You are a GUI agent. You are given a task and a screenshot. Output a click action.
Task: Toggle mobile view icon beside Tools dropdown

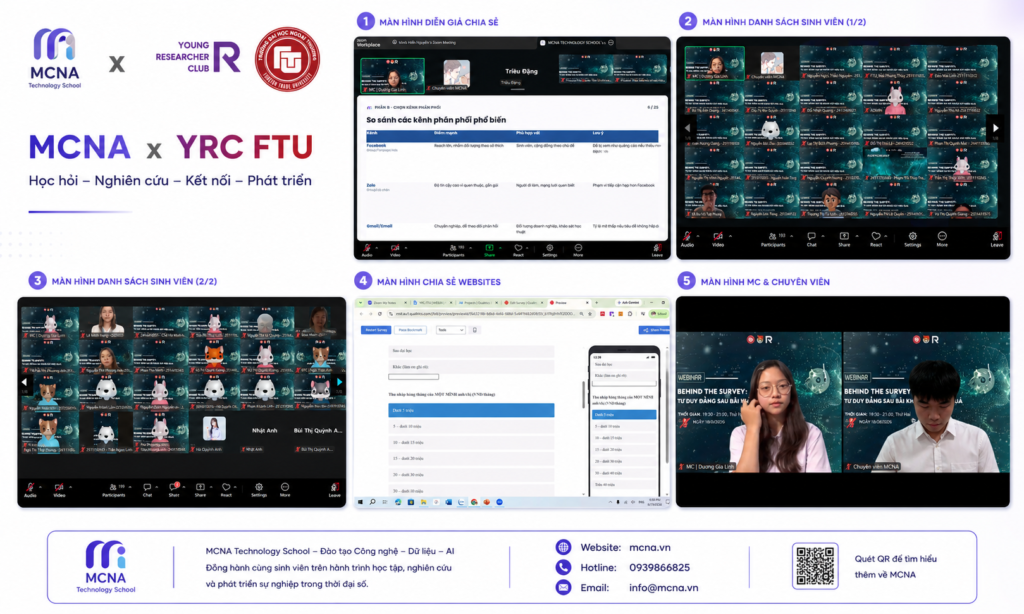475,330
